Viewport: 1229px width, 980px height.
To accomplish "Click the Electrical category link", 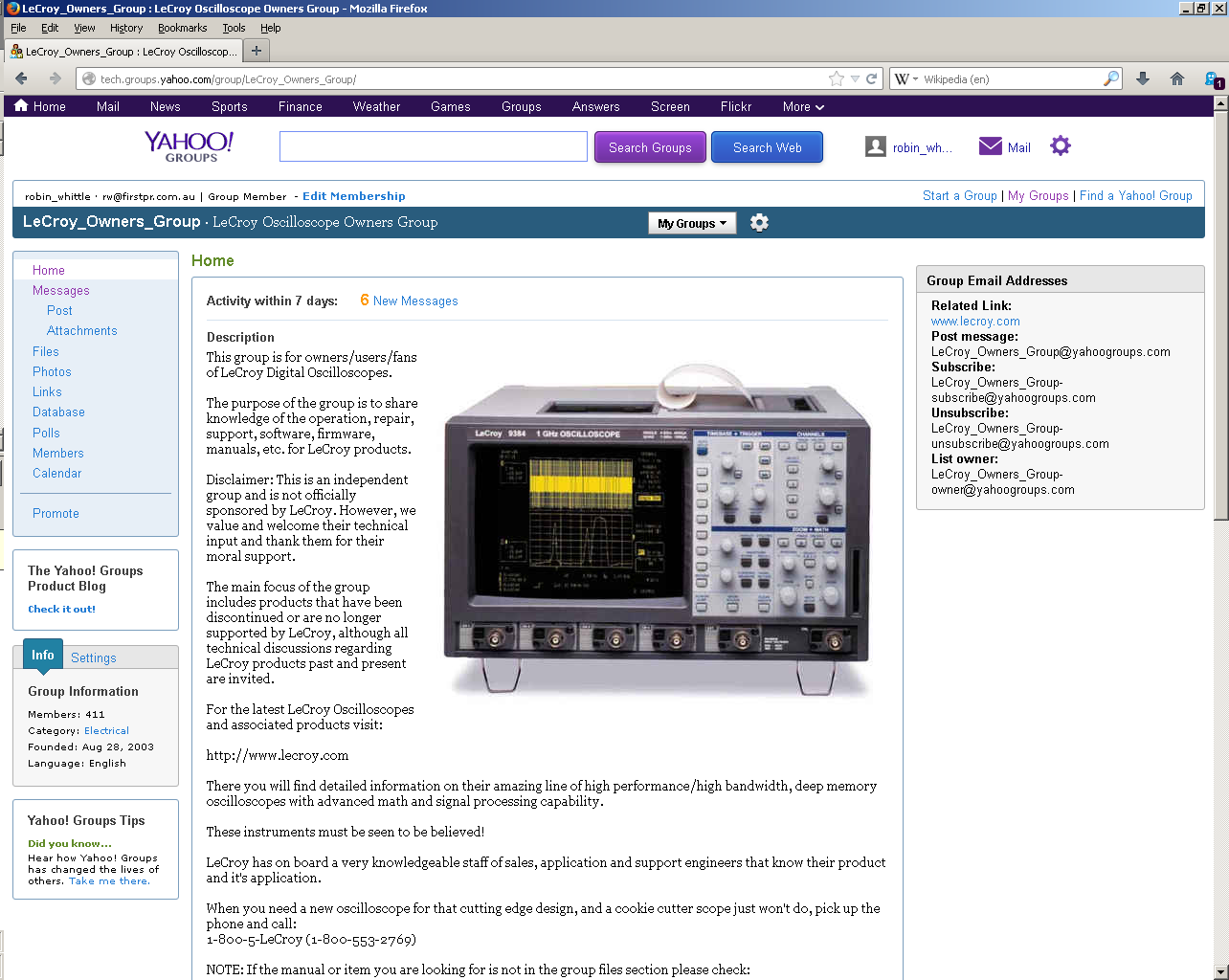I will click(106, 730).
